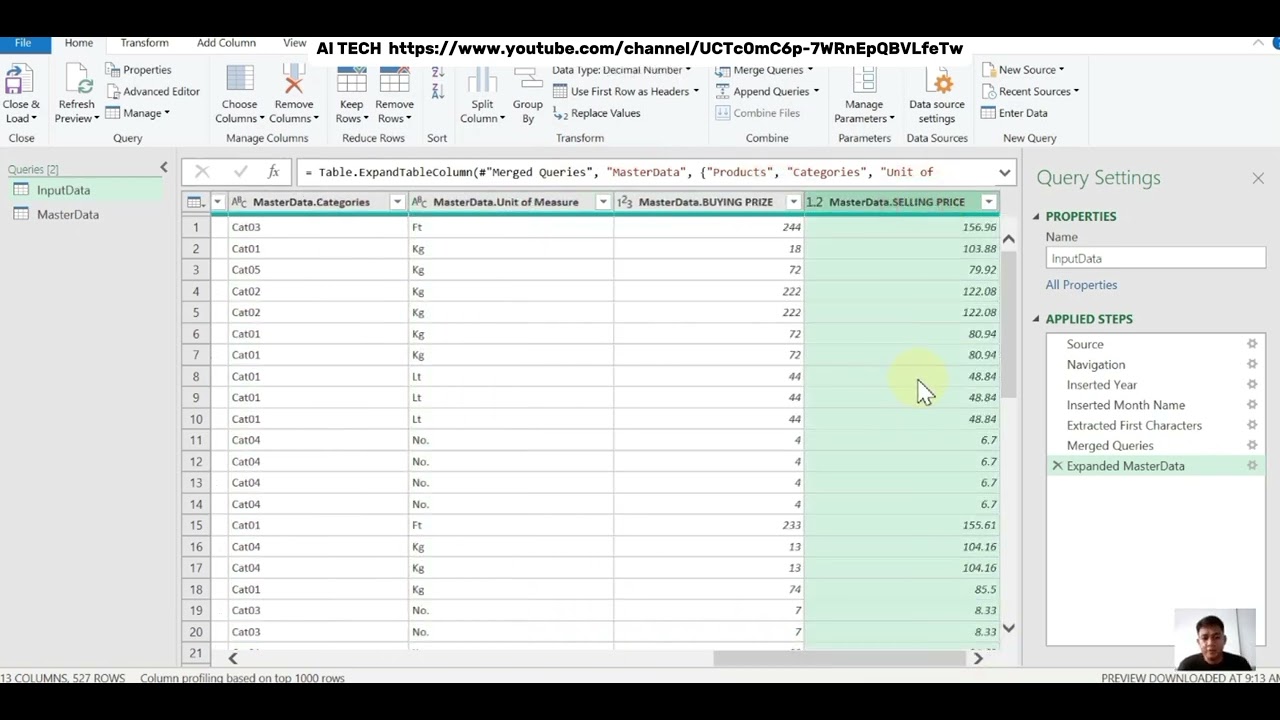Edit the query Name field
1280x720 pixels.
tap(1156, 259)
